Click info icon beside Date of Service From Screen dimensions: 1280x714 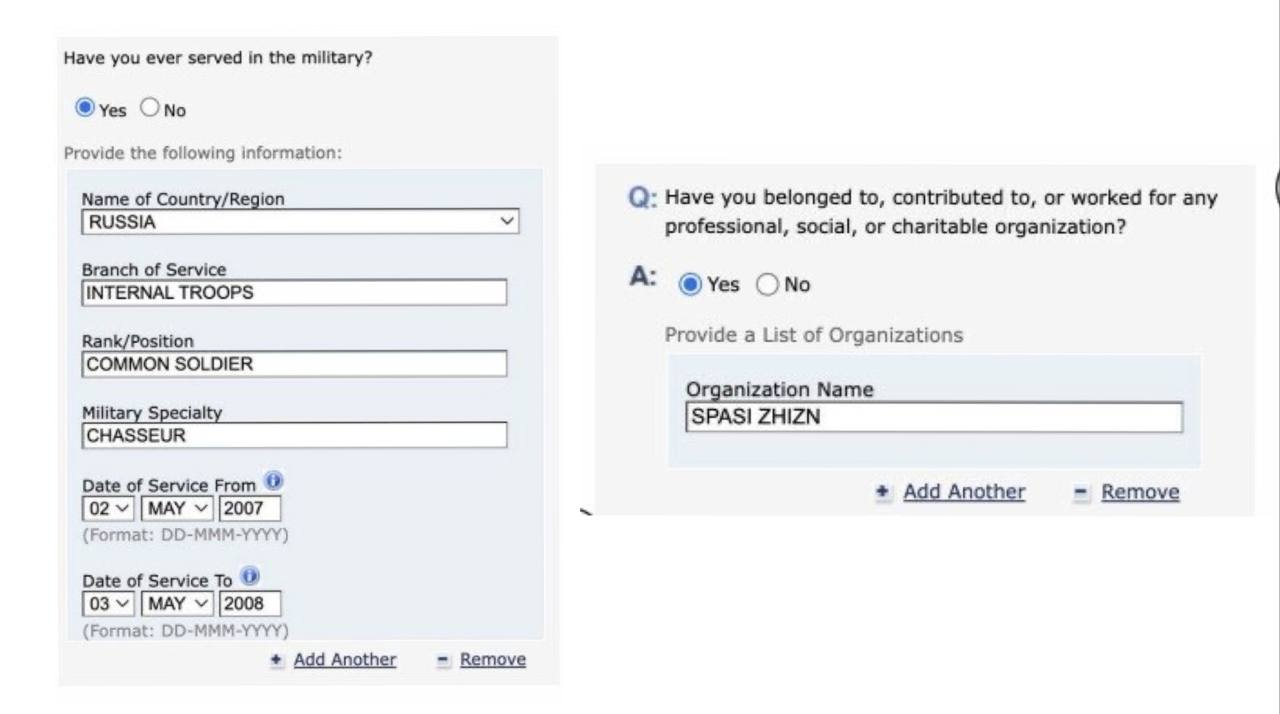pyautogui.click(x=274, y=482)
